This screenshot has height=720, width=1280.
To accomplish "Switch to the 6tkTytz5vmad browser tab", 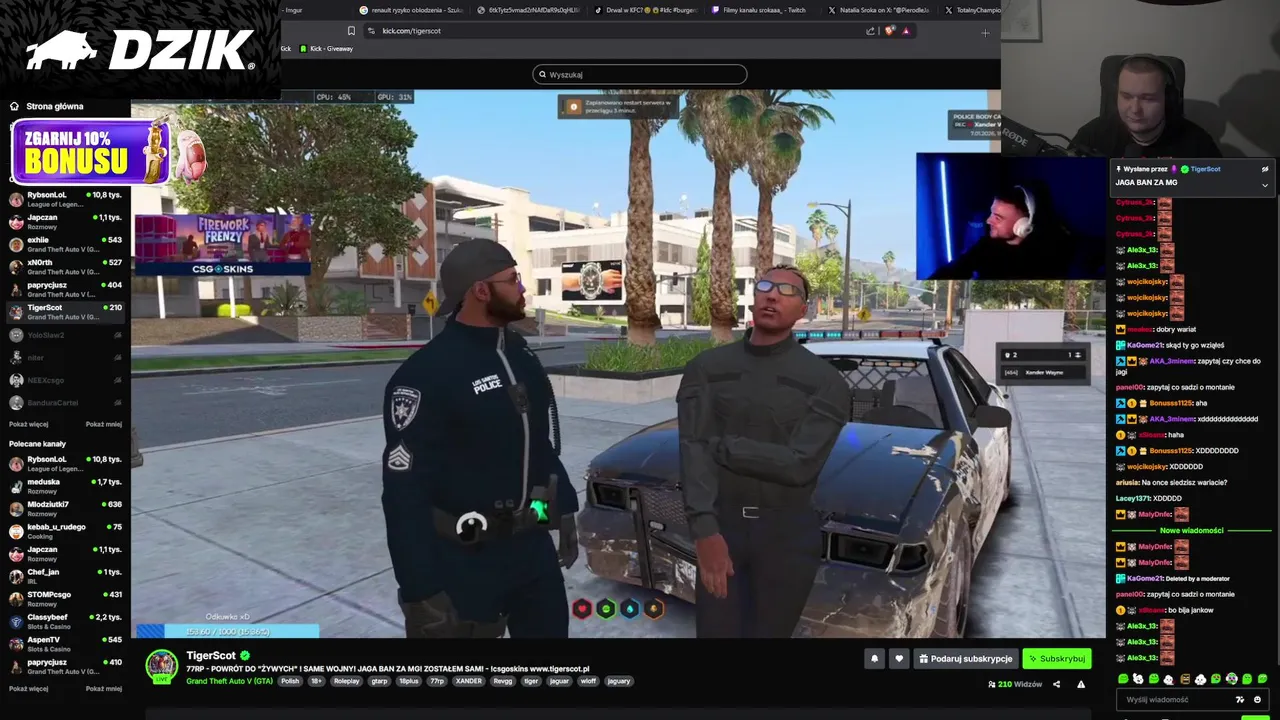I will pos(529,10).
